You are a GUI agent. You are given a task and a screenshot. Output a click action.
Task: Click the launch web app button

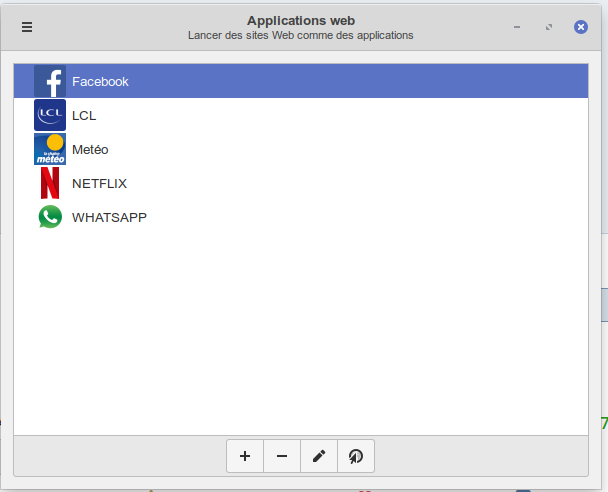[356, 456]
